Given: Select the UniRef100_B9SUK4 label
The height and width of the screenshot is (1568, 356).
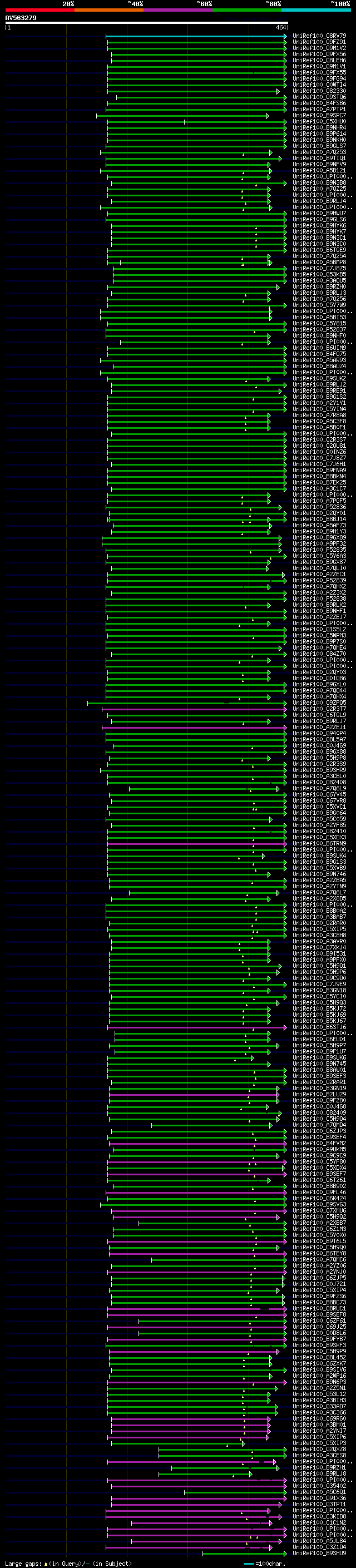Looking at the screenshot, I should coord(319,856).
